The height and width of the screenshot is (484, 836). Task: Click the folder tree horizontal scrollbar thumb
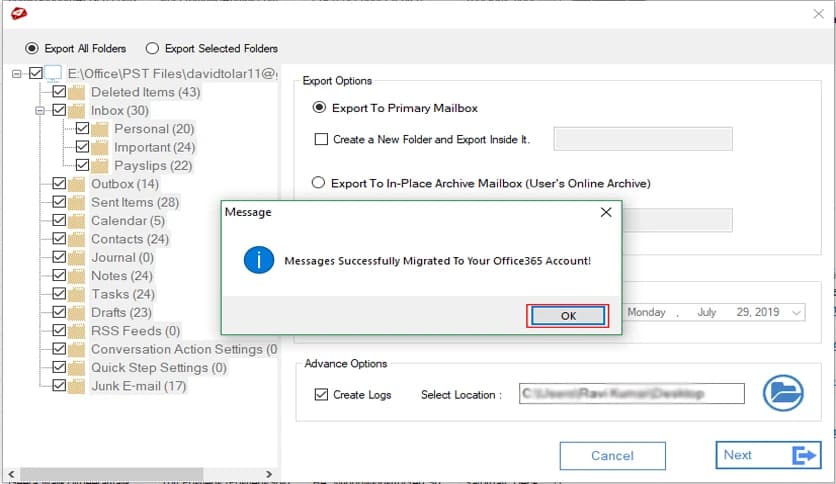(x=111, y=474)
